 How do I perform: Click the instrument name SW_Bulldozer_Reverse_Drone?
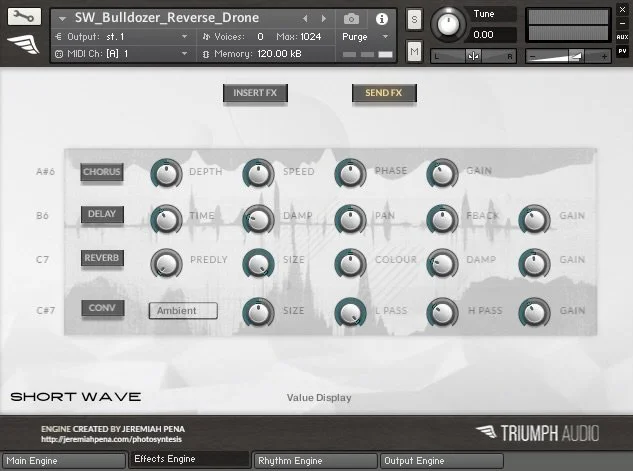click(167, 18)
